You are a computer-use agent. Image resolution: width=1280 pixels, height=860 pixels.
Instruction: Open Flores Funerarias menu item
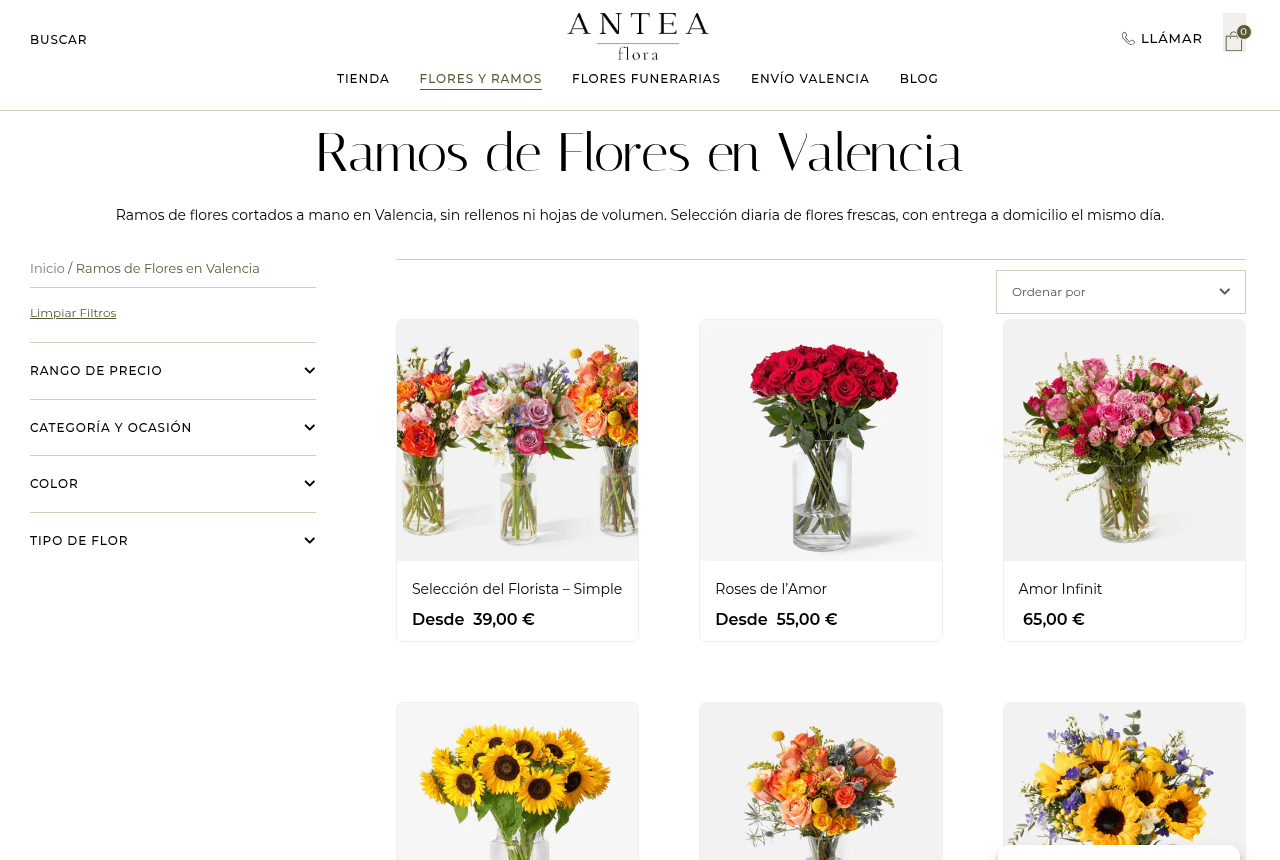[646, 79]
